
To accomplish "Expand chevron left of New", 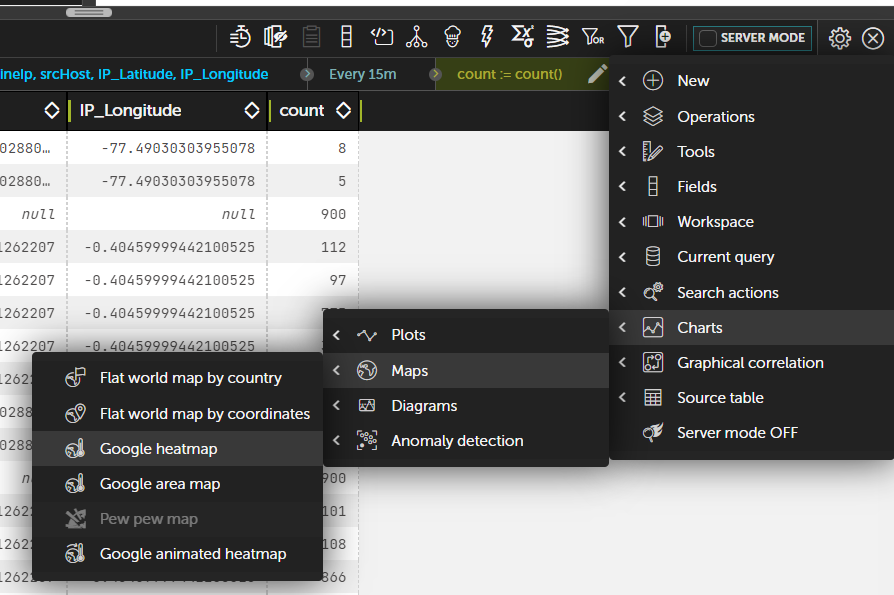I will point(623,81).
